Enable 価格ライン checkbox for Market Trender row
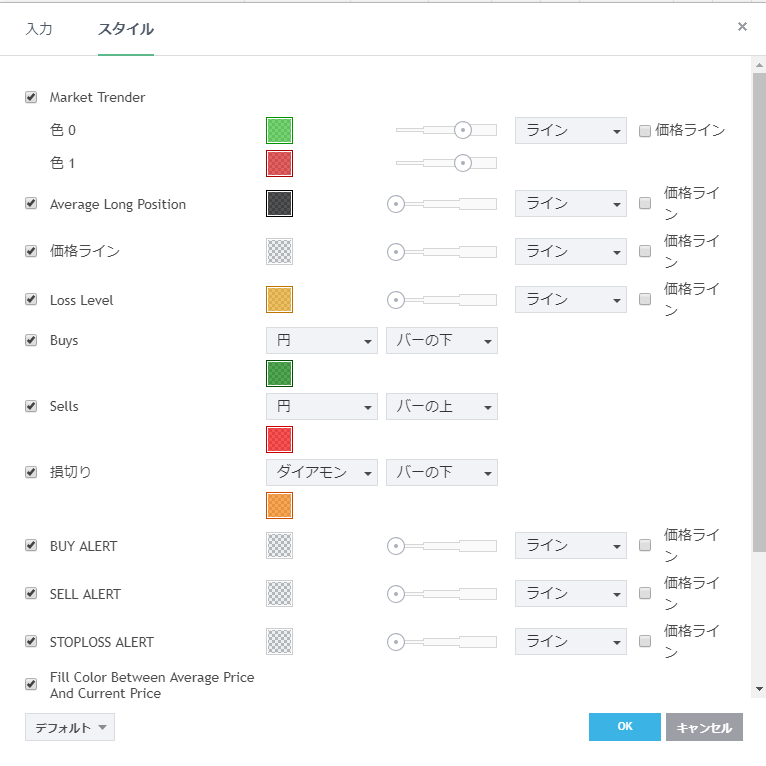The image size is (766, 766). (645, 131)
